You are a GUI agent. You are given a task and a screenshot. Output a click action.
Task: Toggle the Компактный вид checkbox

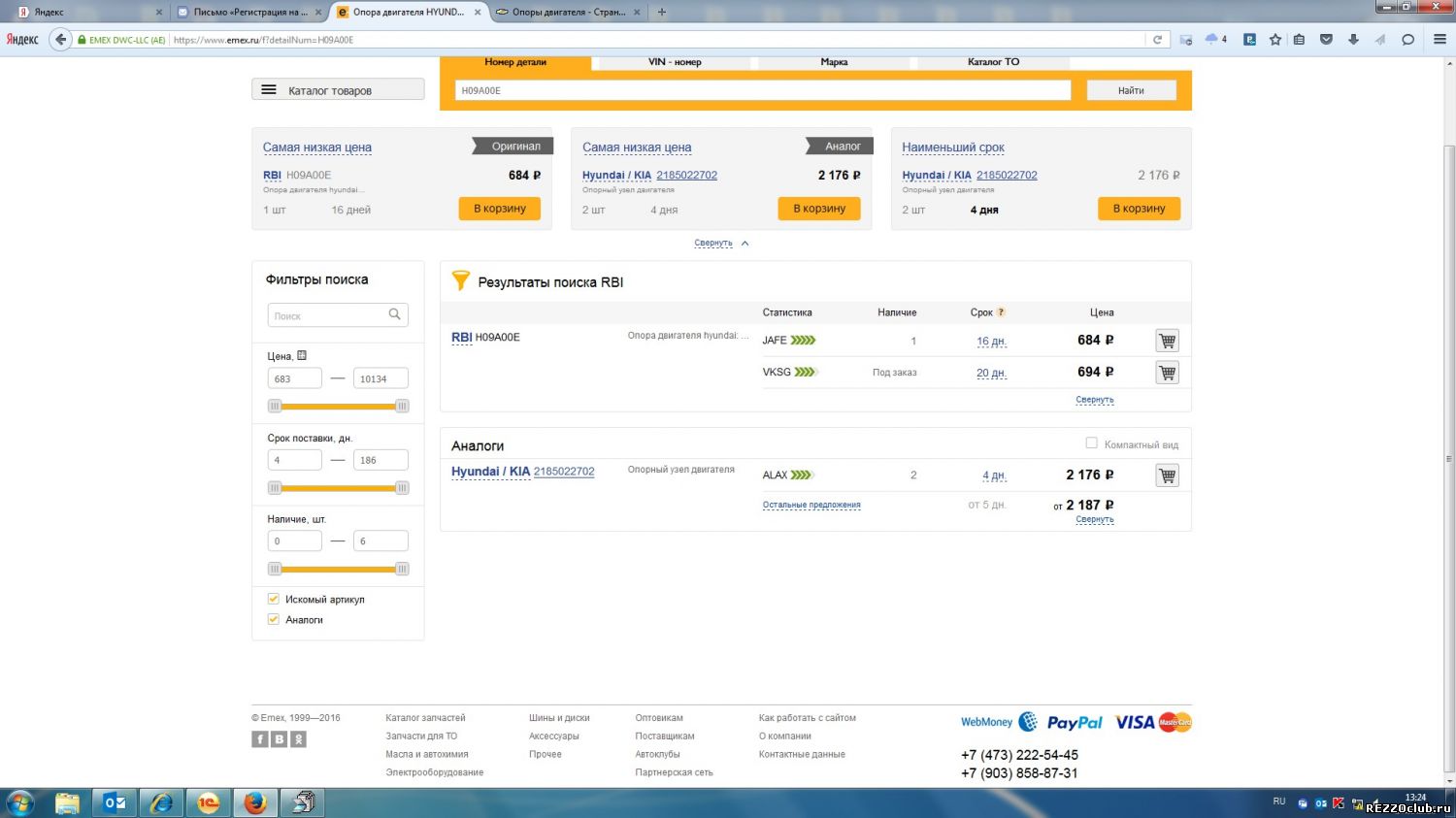click(1091, 443)
